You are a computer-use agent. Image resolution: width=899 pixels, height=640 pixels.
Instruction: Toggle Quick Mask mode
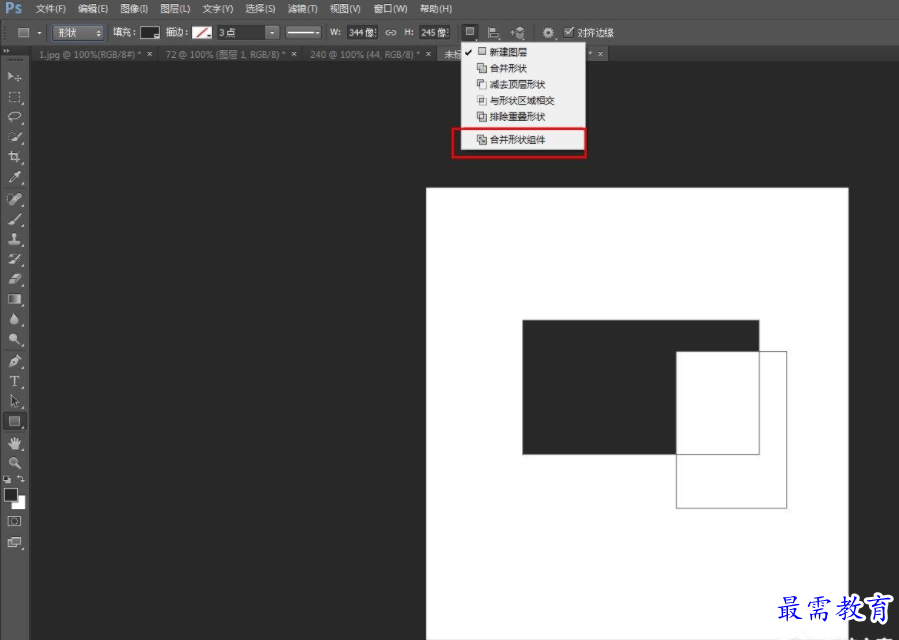pyautogui.click(x=14, y=521)
